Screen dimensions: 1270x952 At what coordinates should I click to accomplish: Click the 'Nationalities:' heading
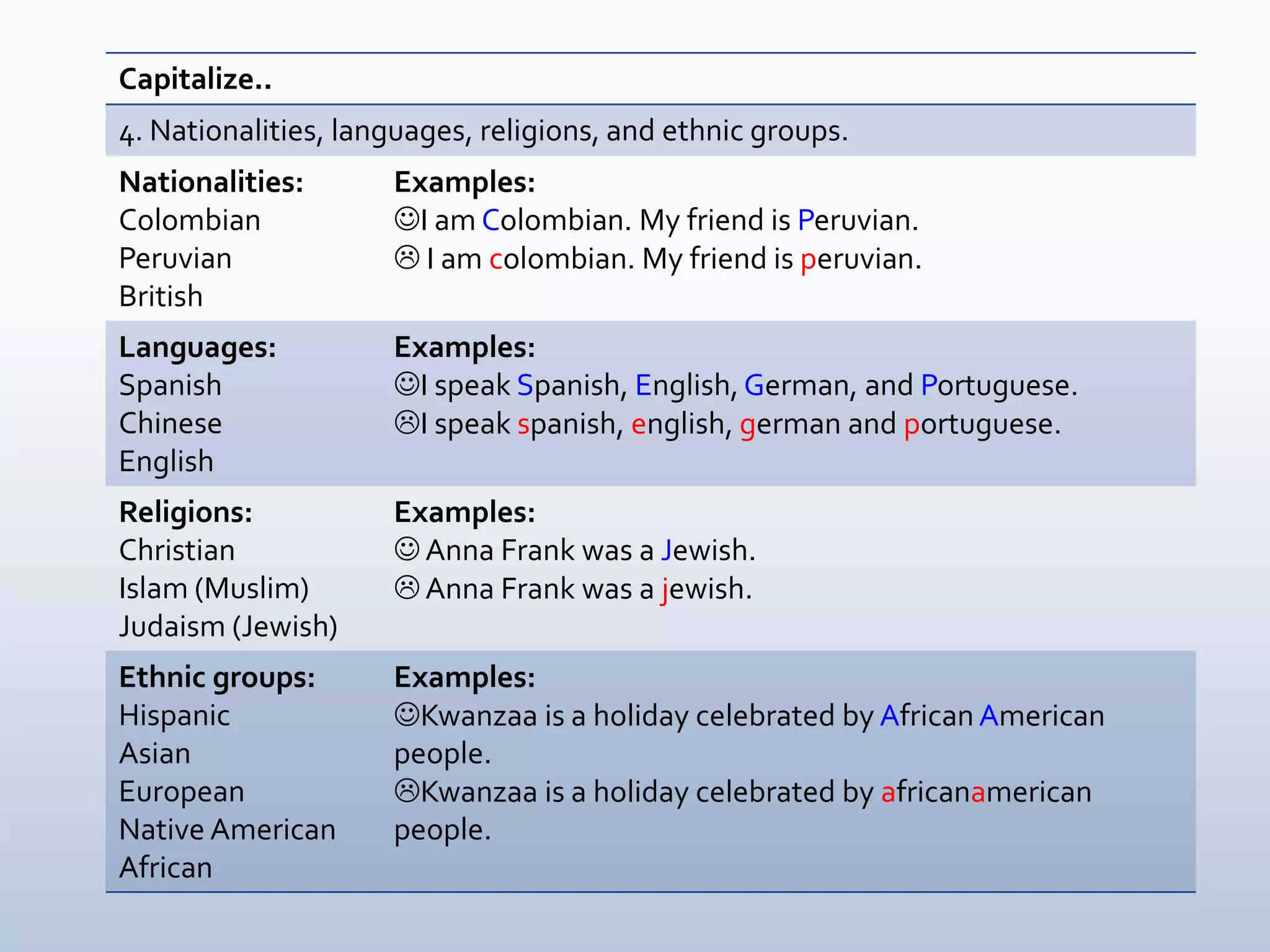coord(211,182)
